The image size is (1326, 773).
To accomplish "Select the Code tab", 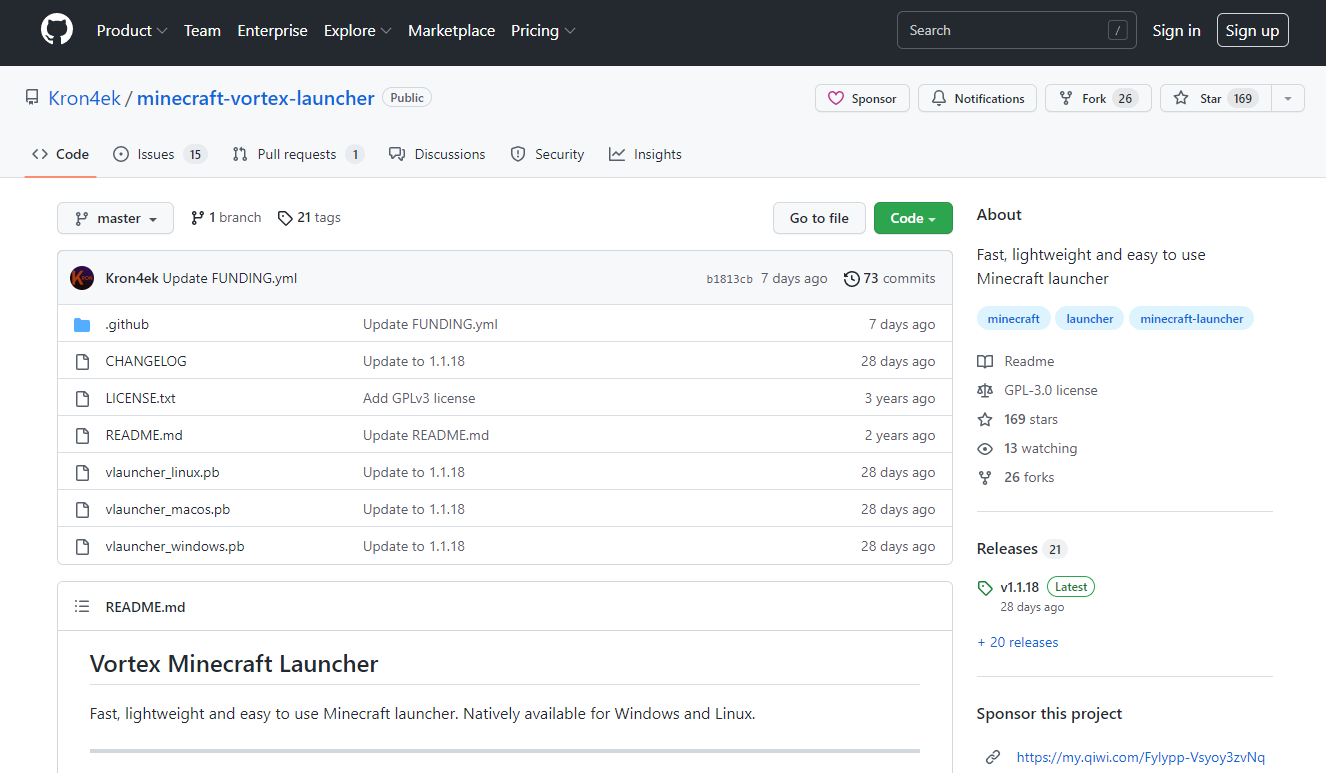I will point(60,154).
